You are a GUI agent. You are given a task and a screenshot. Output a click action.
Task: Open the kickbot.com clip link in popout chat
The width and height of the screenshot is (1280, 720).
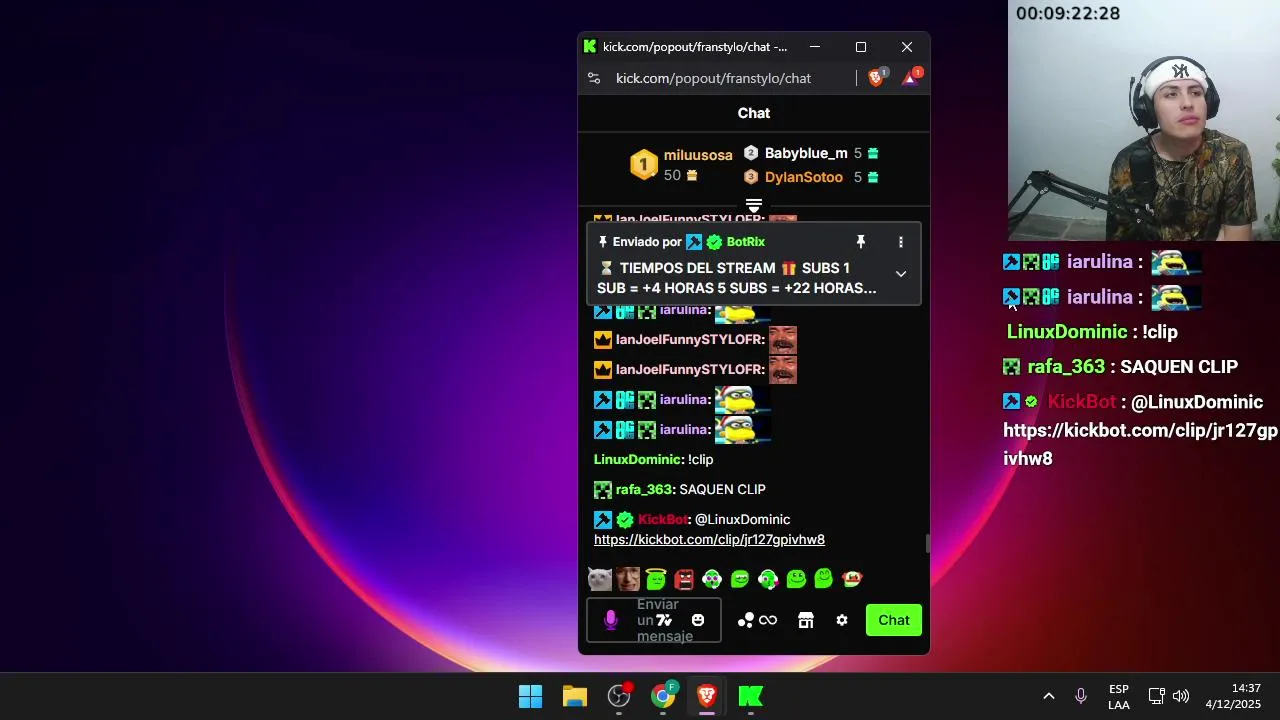[709, 540]
